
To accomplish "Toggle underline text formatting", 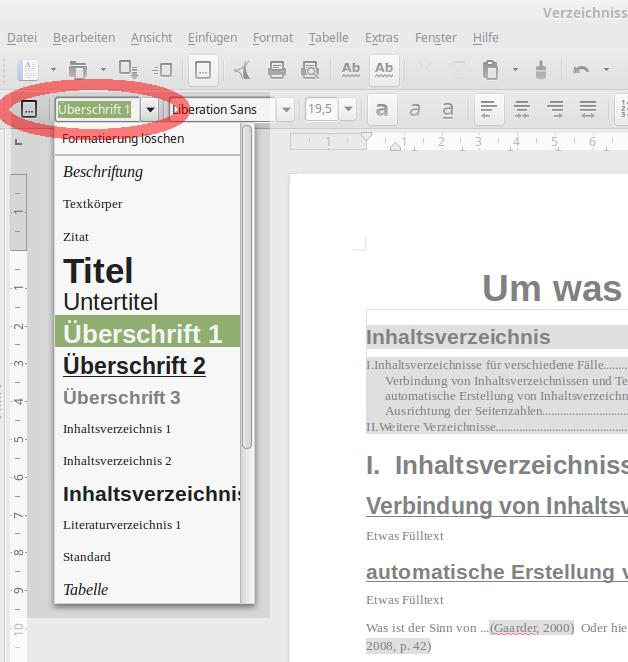I will point(448,109).
